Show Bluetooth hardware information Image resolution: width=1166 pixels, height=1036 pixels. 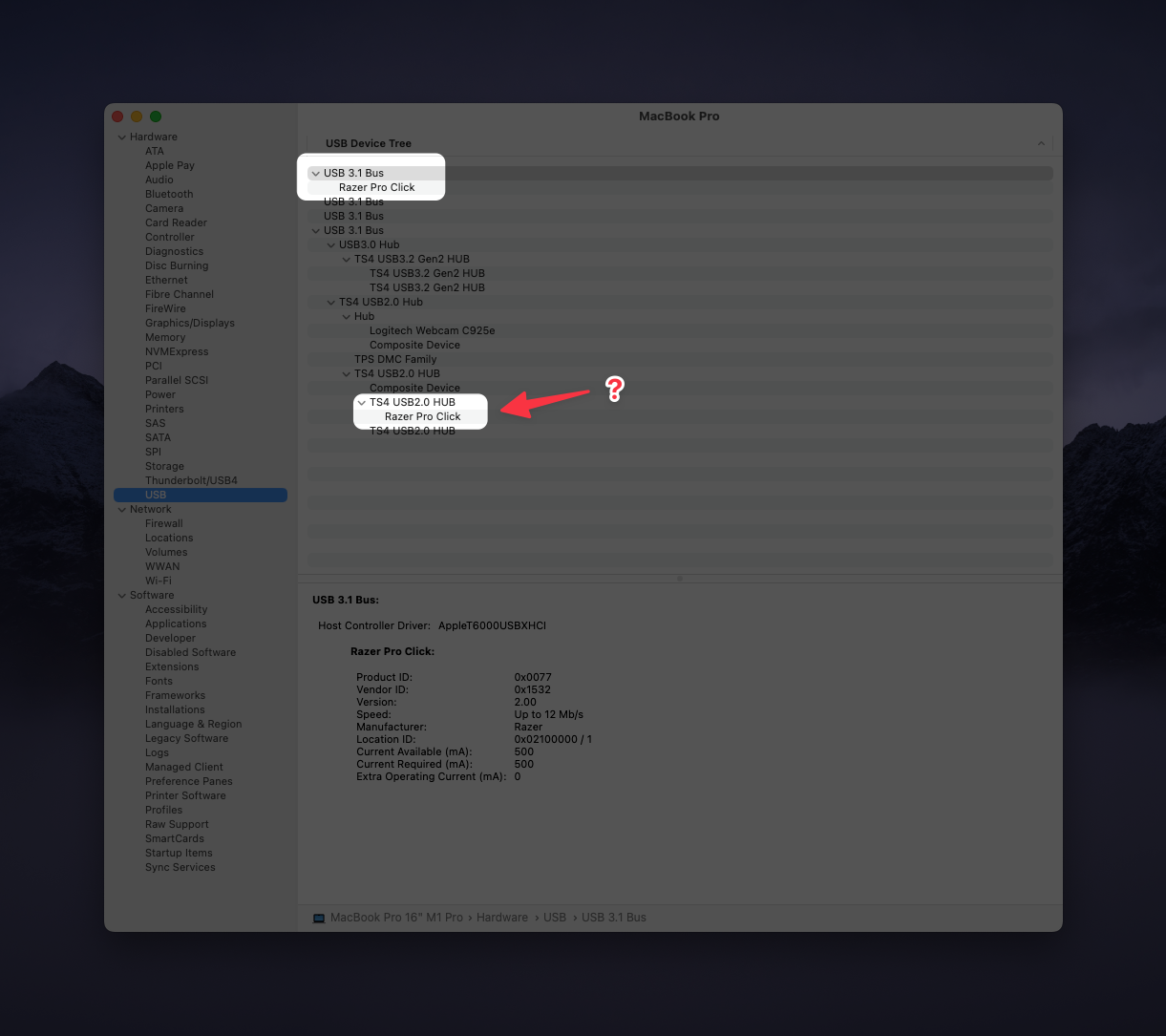tap(169, 195)
